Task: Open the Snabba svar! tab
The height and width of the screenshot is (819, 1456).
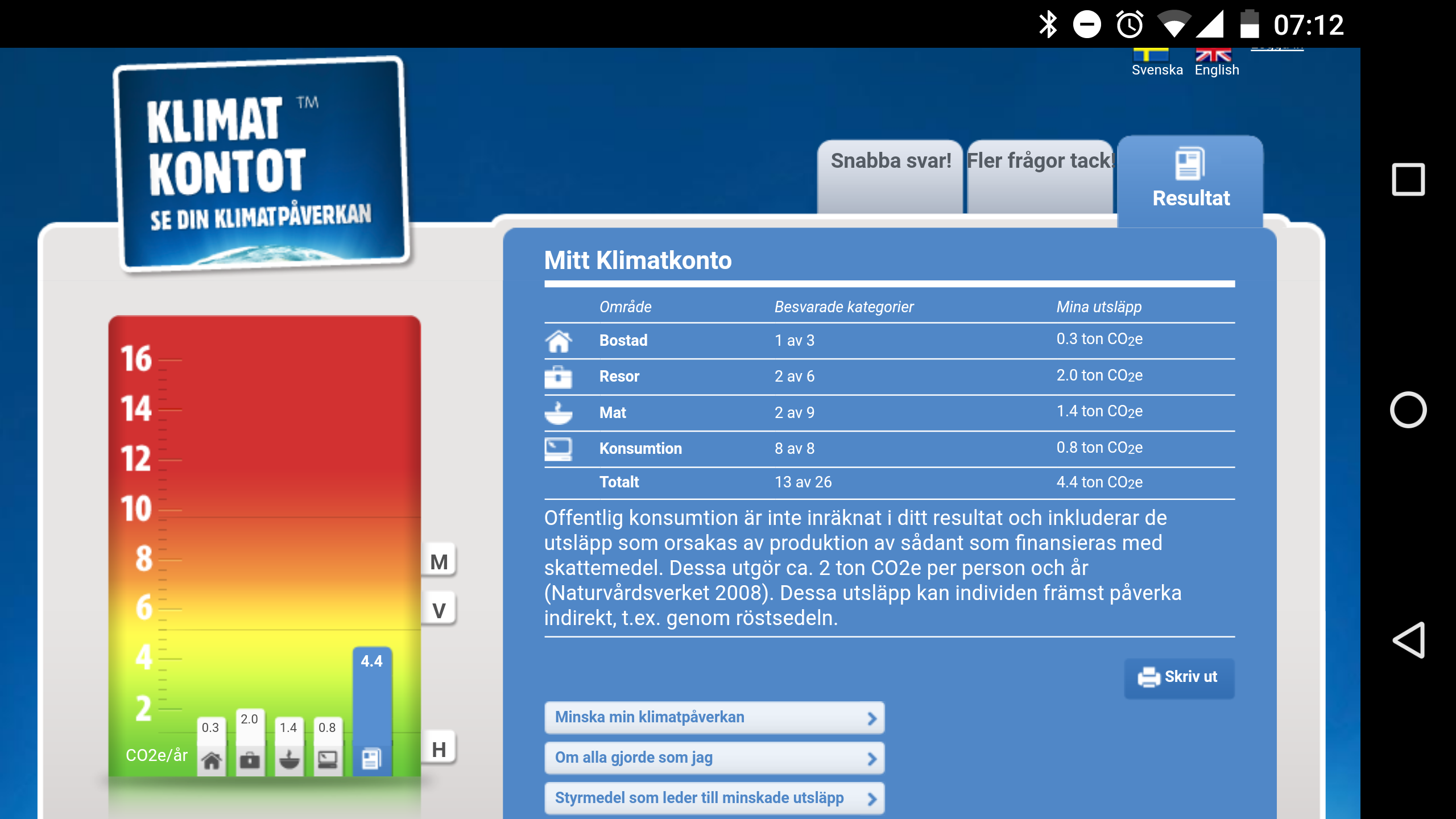Action: click(x=890, y=176)
